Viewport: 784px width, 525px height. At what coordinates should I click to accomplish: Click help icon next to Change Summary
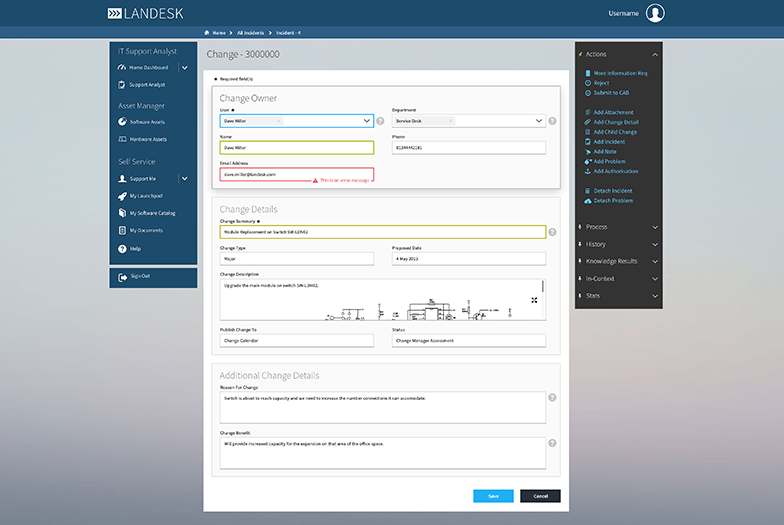click(x=552, y=232)
